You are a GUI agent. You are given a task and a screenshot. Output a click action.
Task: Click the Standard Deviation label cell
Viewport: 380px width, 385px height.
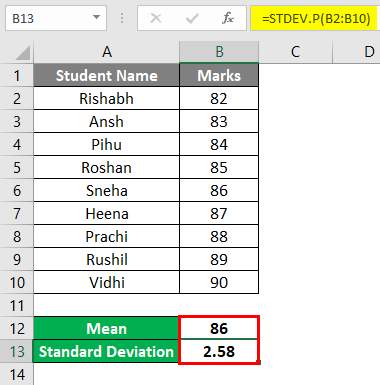(106, 352)
